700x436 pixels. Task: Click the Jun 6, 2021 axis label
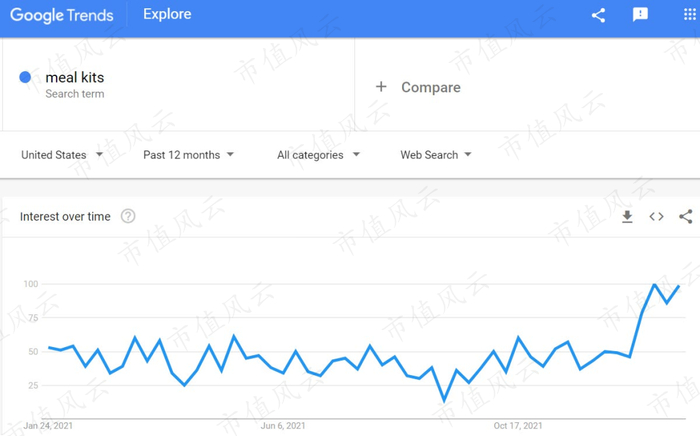coord(283,425)
